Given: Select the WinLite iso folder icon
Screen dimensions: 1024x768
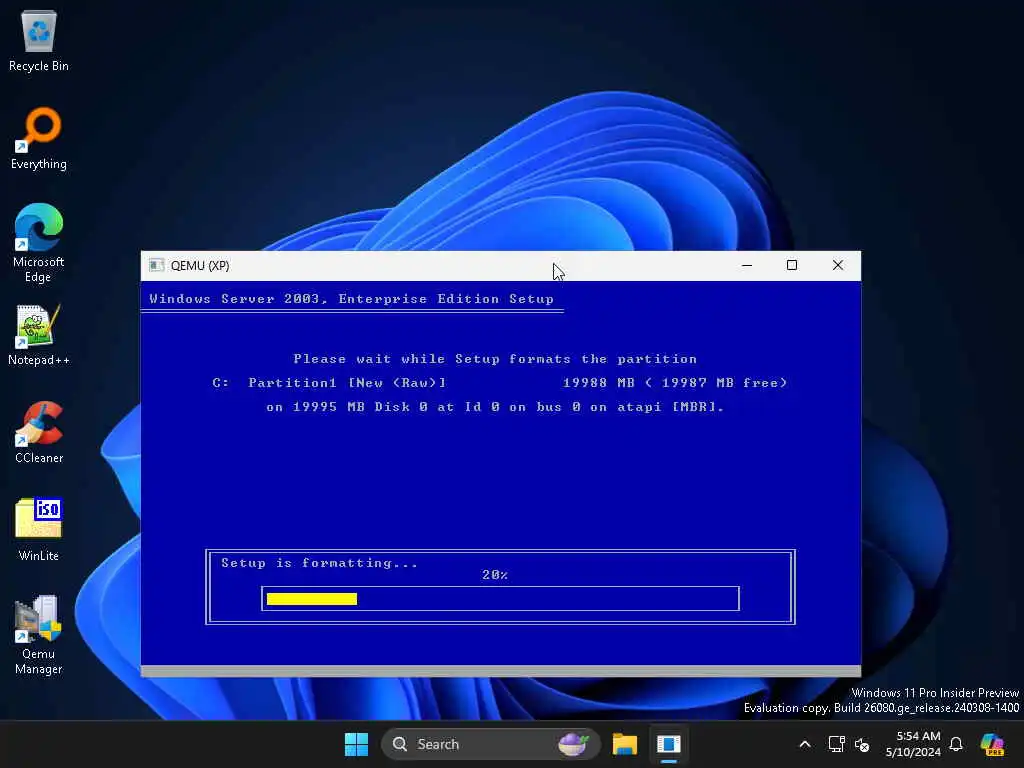Looking at the screenshot, I should click(x=39, y=530).
